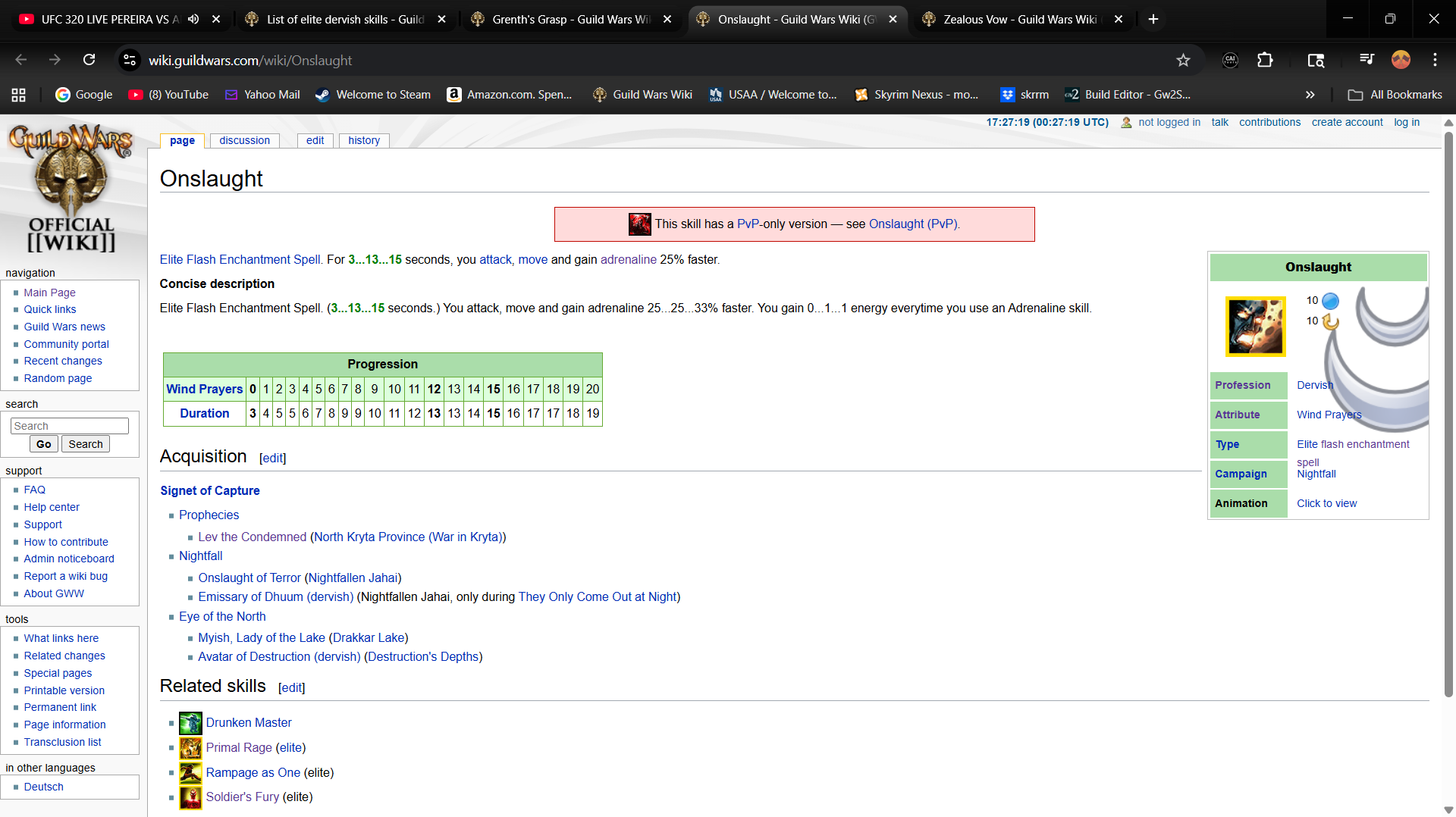Open the Chrome three-dot menu
This screenshot has height=817, width=1456.
[x=1435, y=60]
